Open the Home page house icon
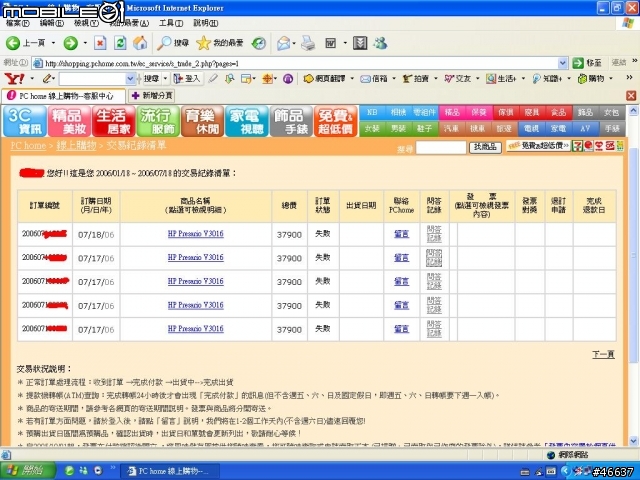Image resolution: width=640 pixels, height=480 pixels. click(140, 43)
